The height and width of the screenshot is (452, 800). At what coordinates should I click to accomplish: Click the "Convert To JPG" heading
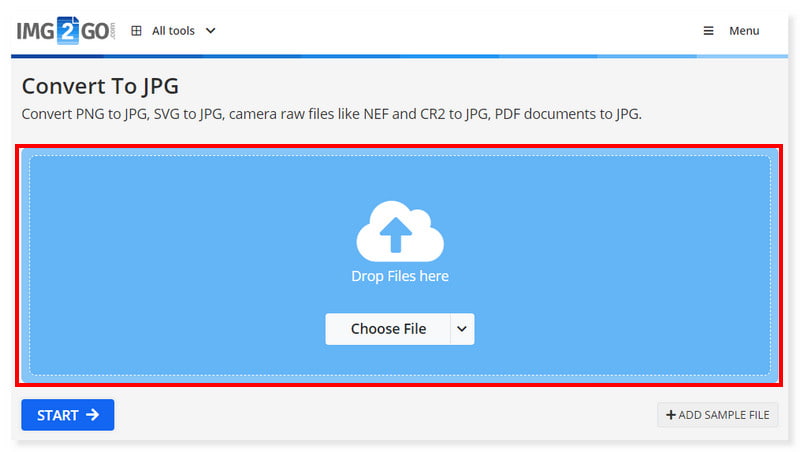pos(100,86)
